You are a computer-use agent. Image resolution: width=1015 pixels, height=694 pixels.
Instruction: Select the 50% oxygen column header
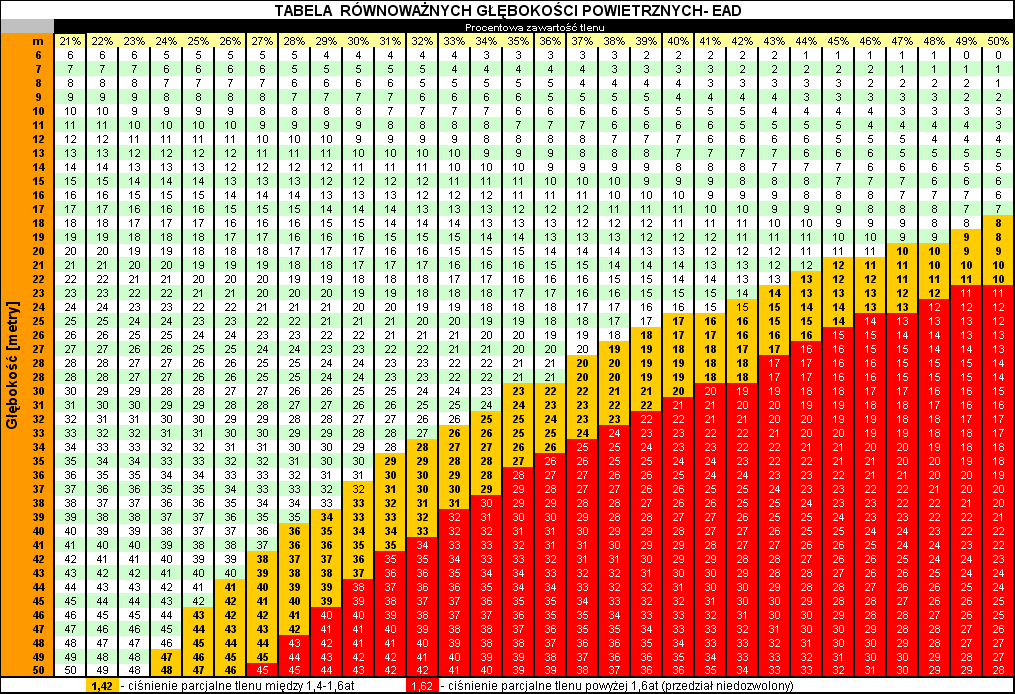[x=998, y=40]
